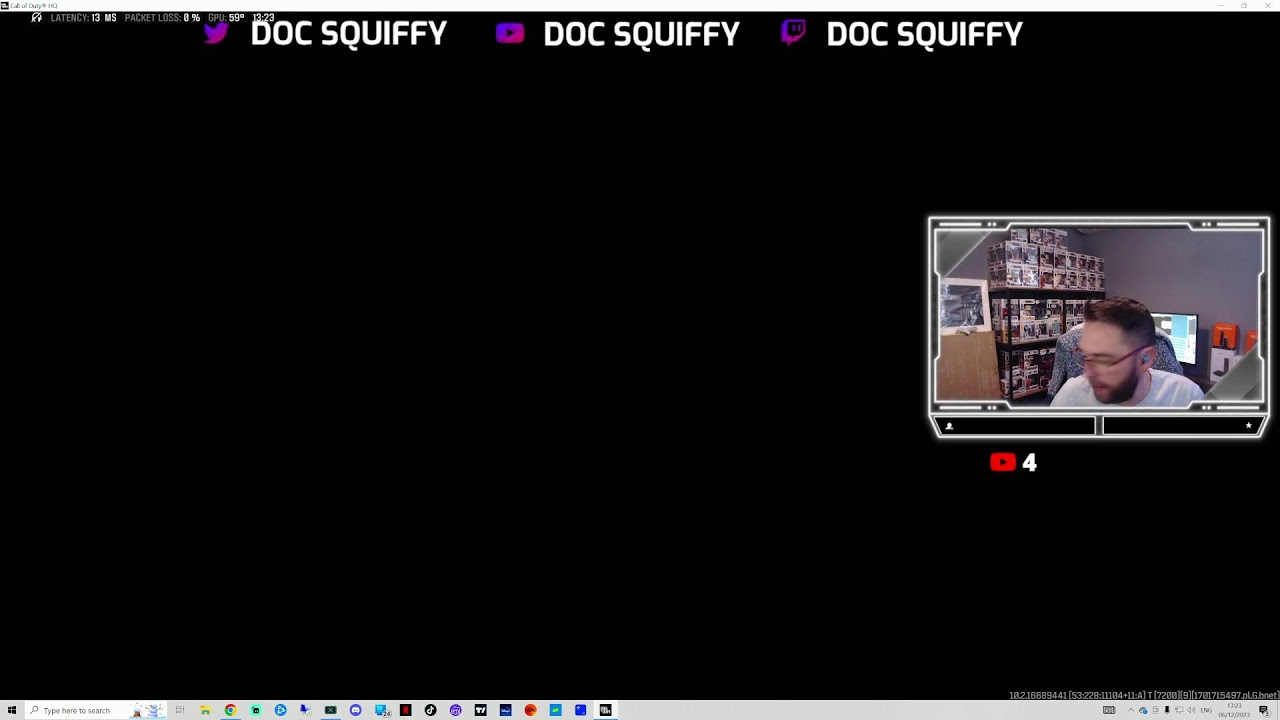Click the Twitch DOC SQUIFFY label
This screenshot has height=720, width=1280.
pos(923,34)
